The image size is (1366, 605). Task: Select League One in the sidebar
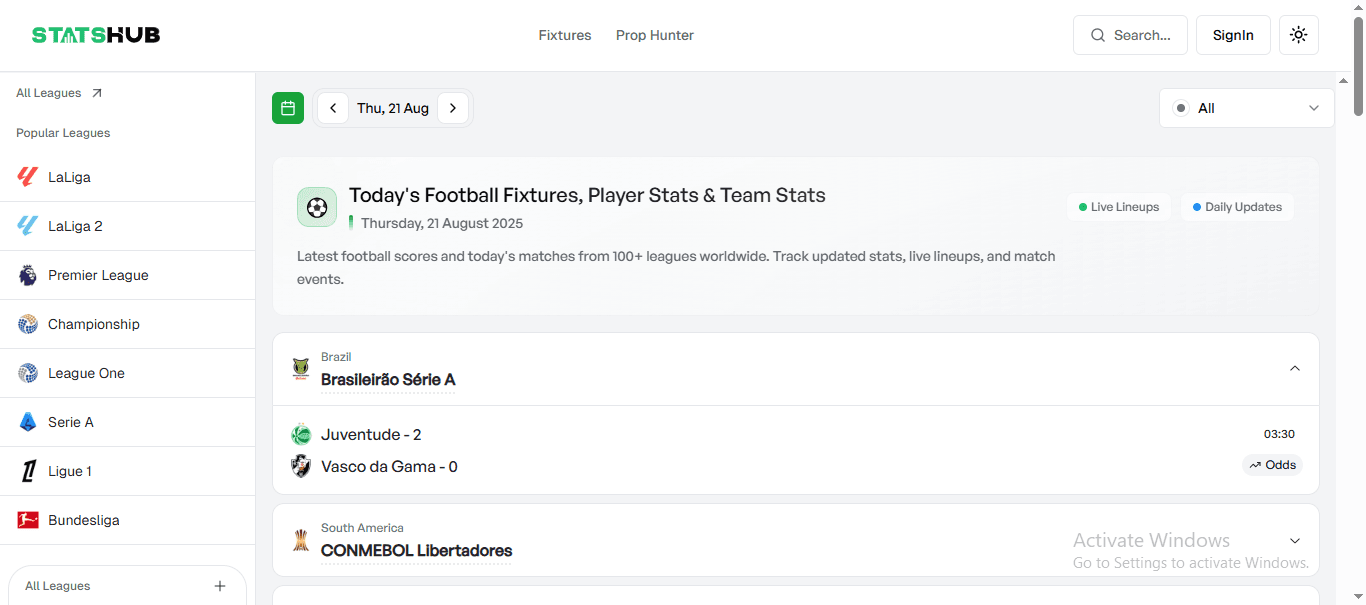coord(127,373)
